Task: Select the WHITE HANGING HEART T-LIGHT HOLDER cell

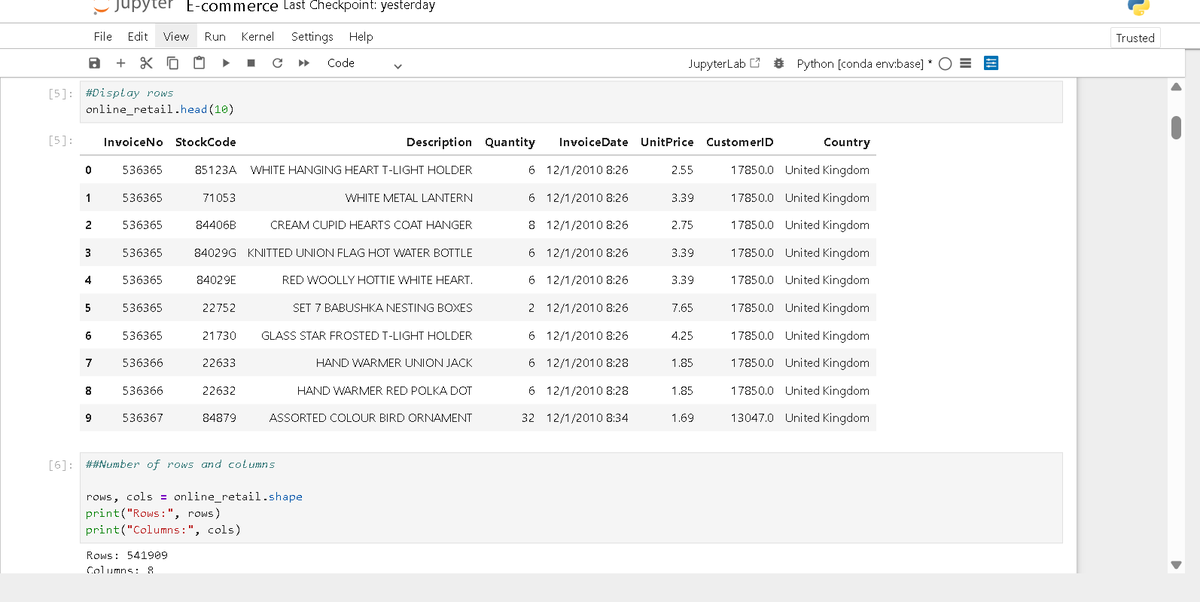Action: coord(361,170)
